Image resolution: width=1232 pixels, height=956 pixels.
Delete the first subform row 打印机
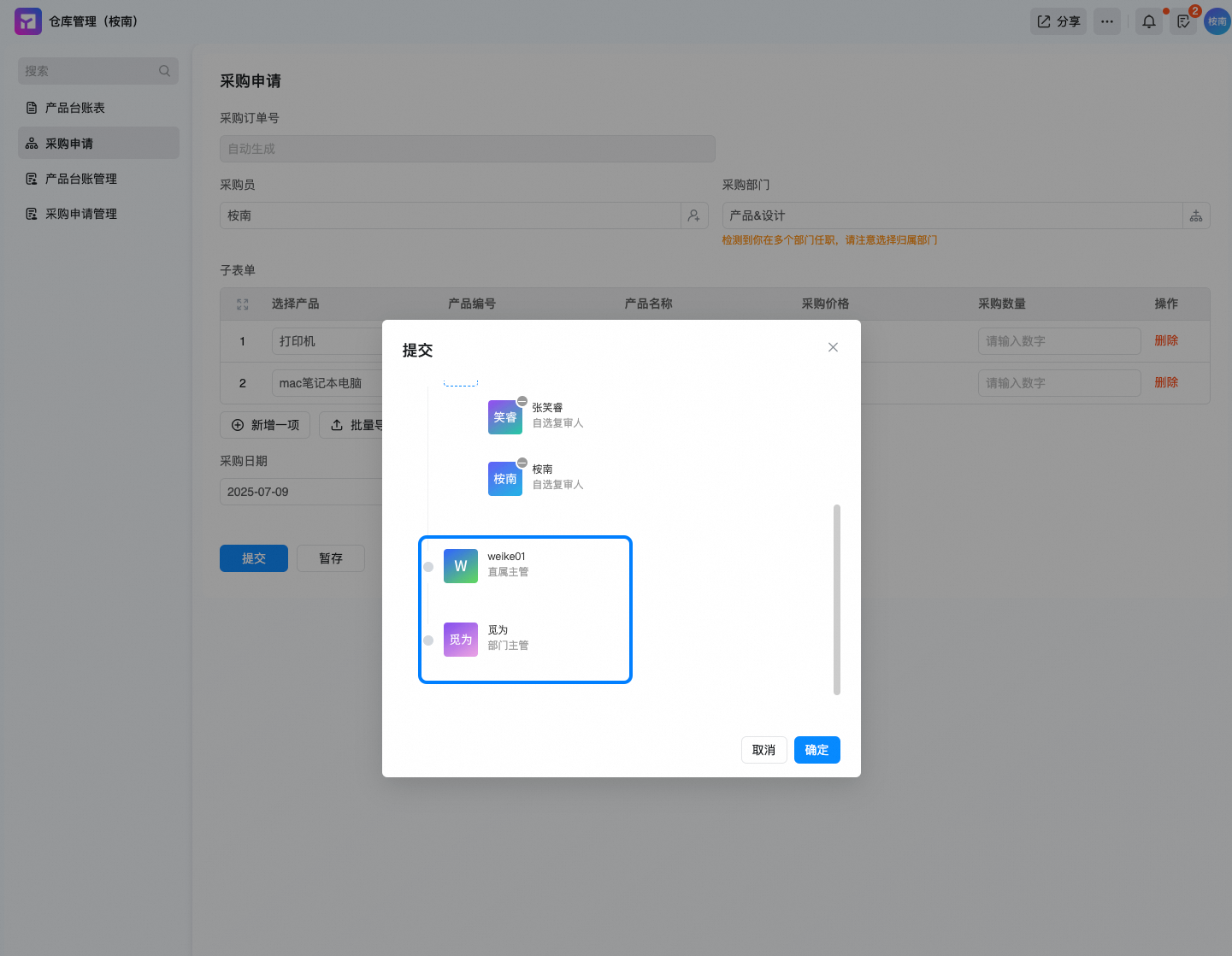[x=1166, y=340]
